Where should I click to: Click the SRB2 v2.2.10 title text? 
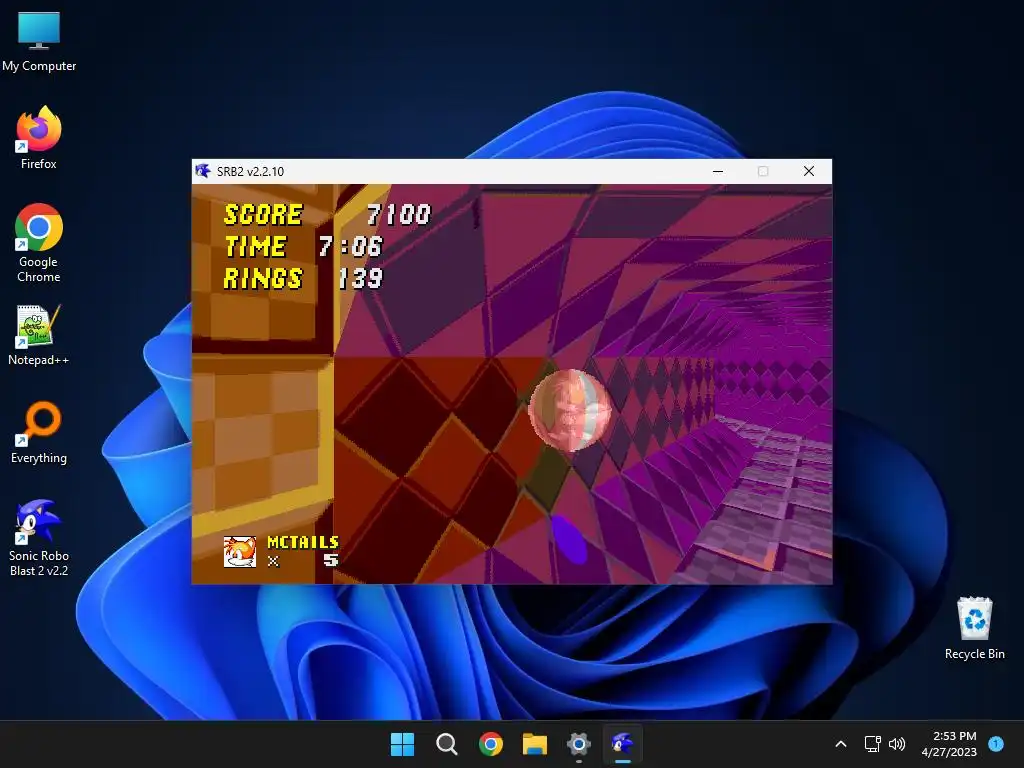(250, 172)
